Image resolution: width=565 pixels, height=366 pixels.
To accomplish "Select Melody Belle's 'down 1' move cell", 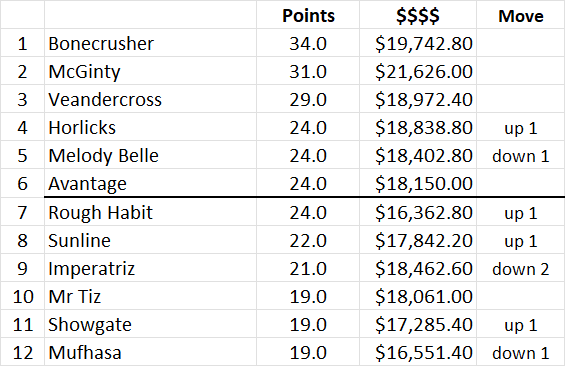I will coord(521,155).
